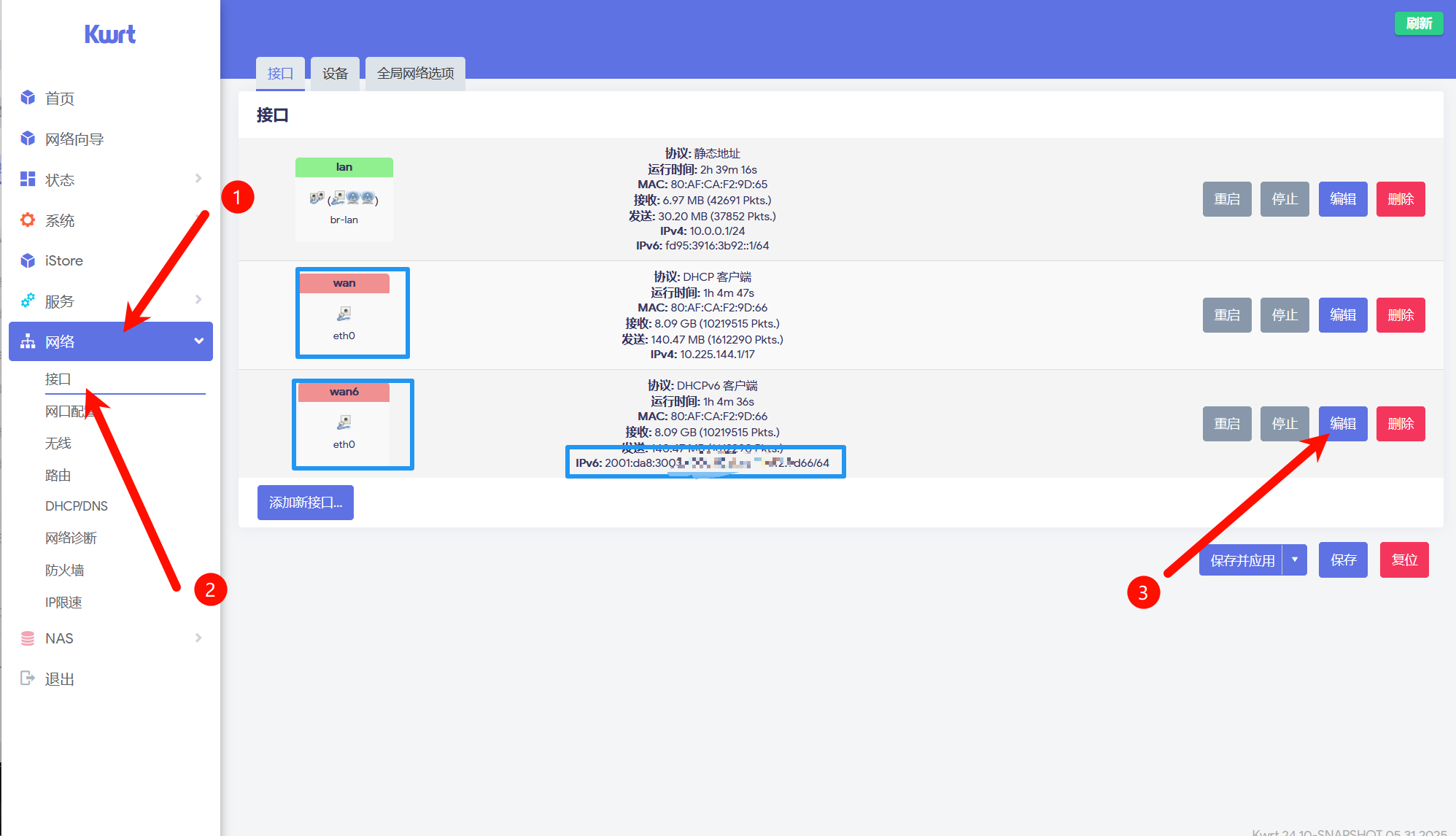The width and height of the screenshot is (1456, 836).
Task: Click the iStore cube icon
Action: 28,260
